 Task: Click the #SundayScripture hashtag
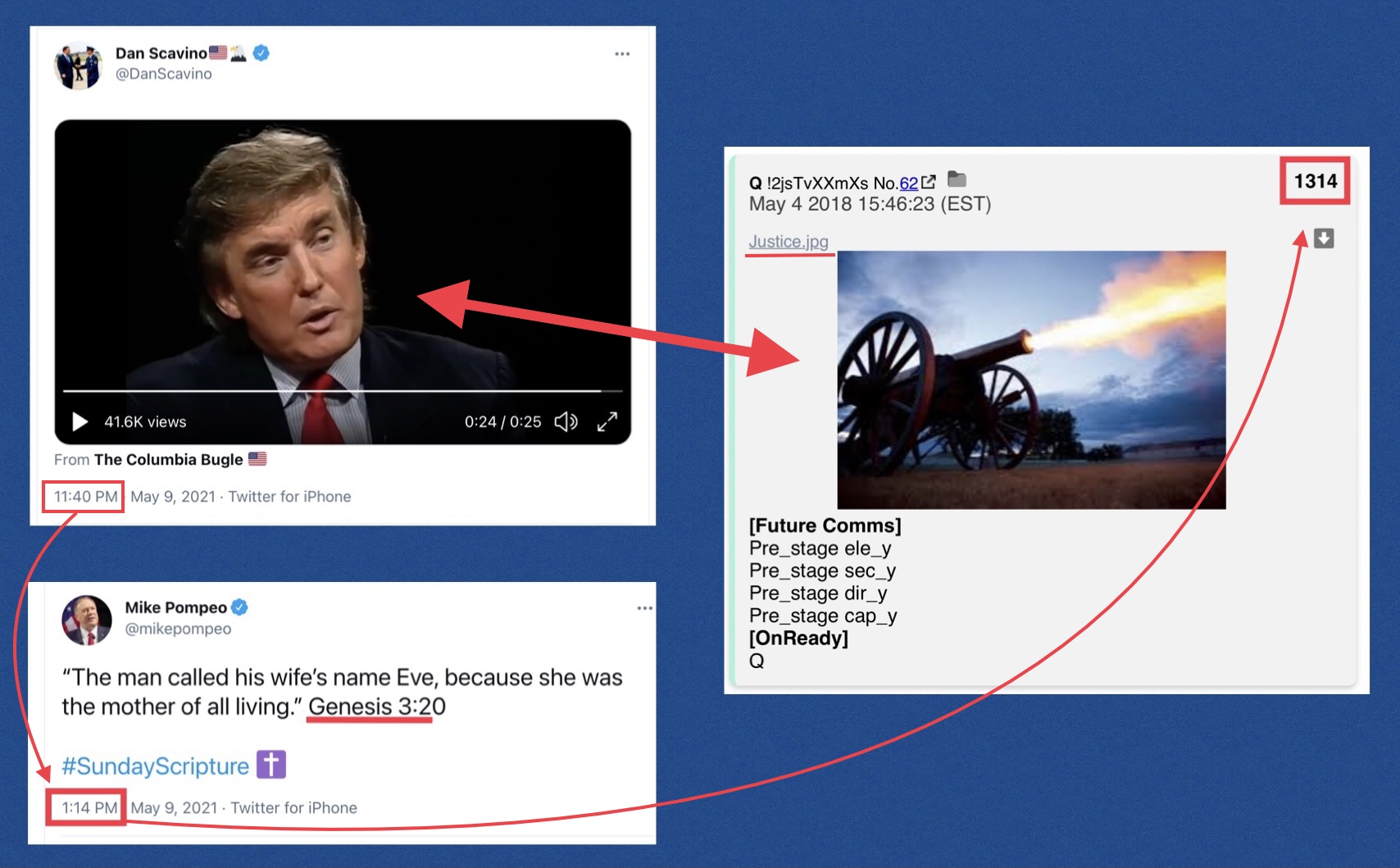155,766
